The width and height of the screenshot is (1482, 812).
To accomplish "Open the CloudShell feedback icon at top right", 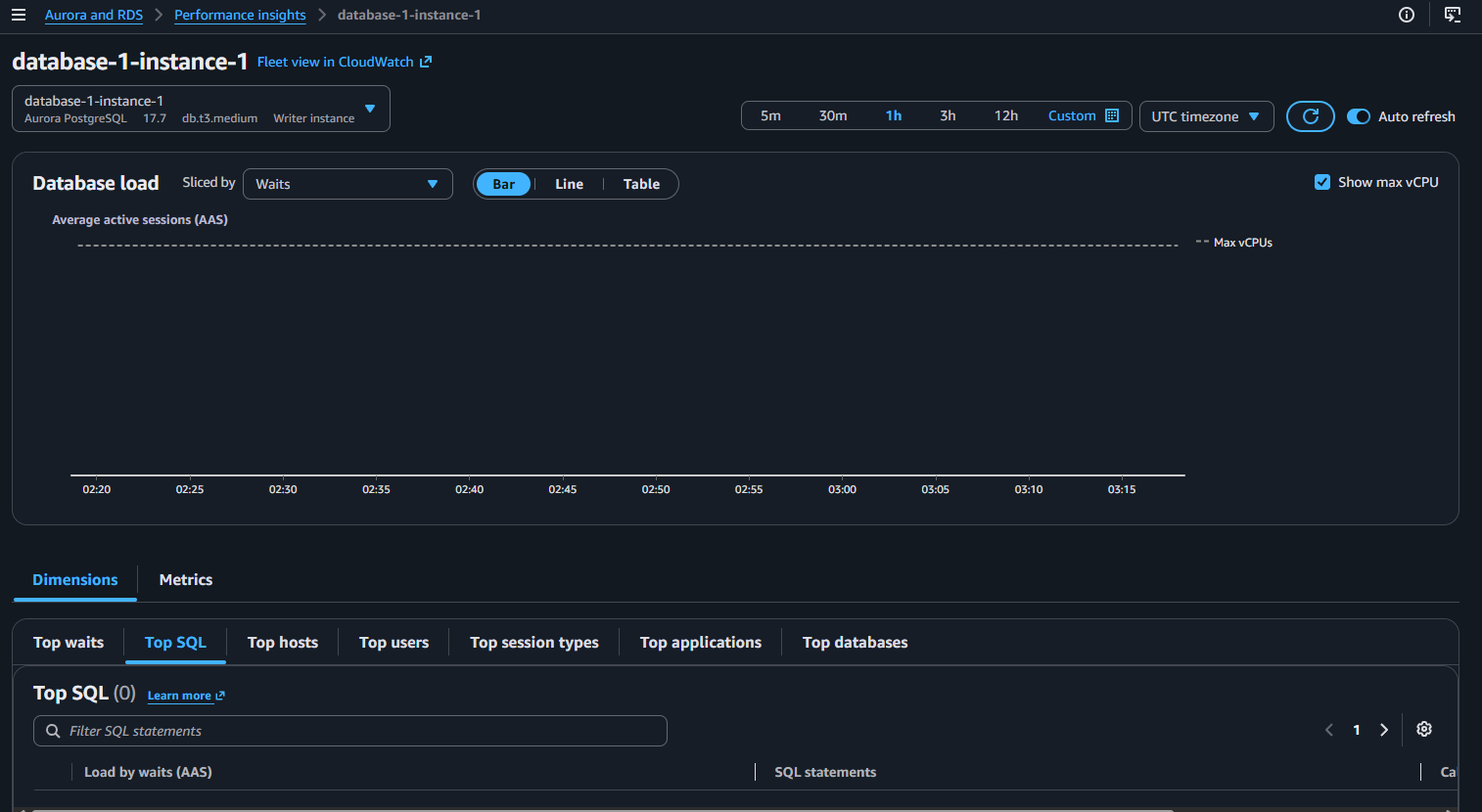I will (1453, 15).
